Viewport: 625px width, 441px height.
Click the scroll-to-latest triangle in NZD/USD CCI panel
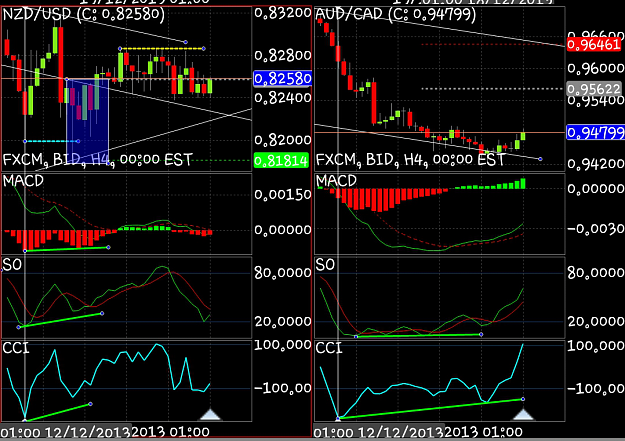210,414
